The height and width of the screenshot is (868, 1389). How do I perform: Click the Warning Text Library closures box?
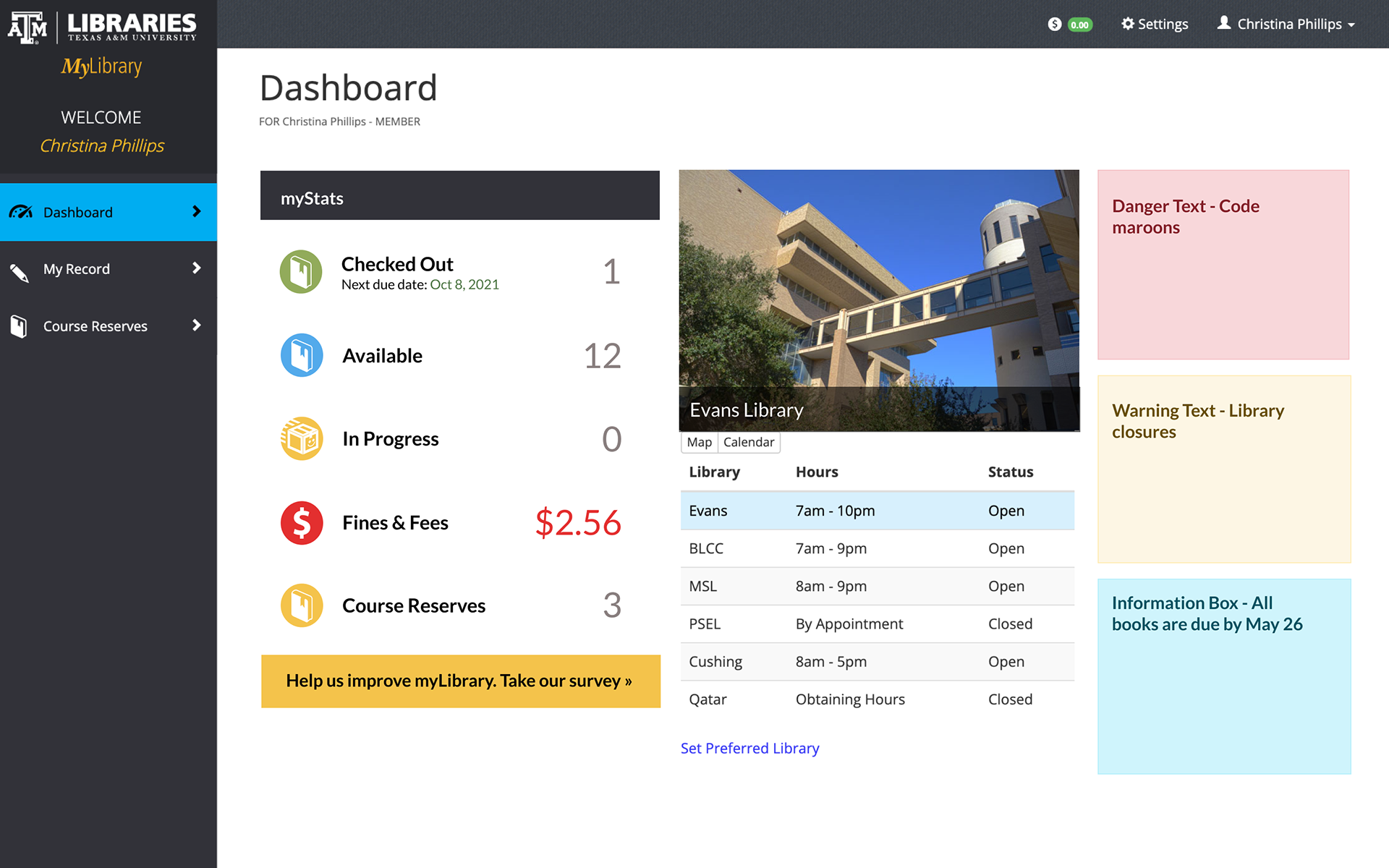click(x=1224, y=469)
